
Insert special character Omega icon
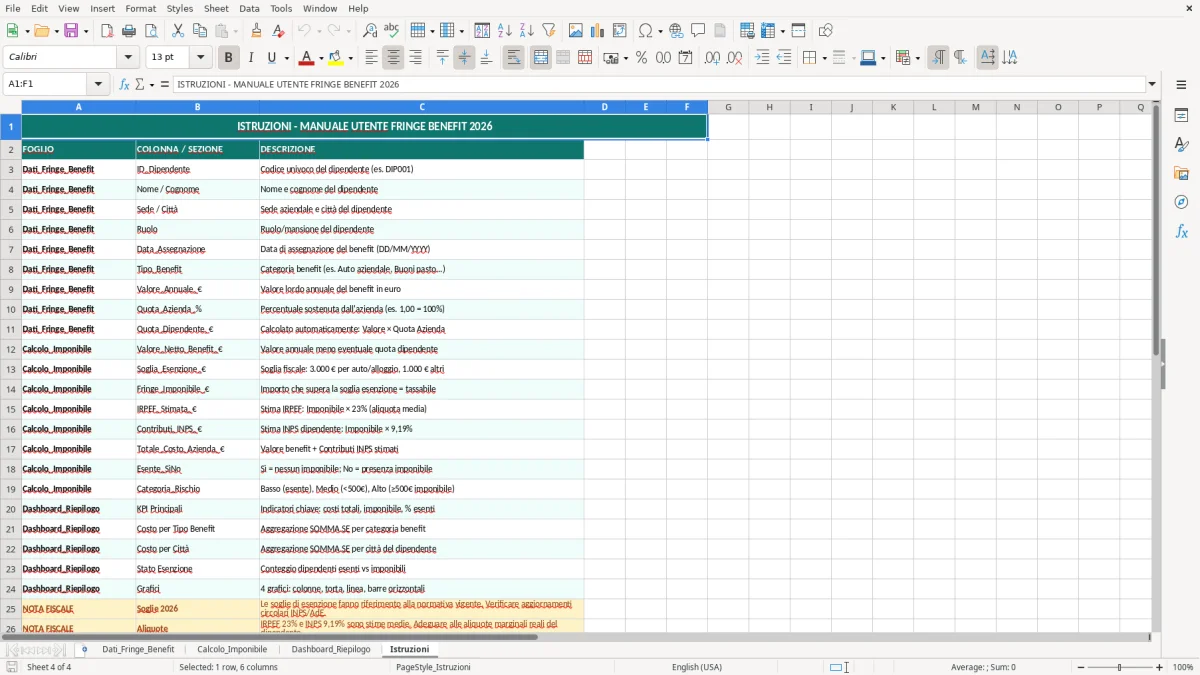645,31
